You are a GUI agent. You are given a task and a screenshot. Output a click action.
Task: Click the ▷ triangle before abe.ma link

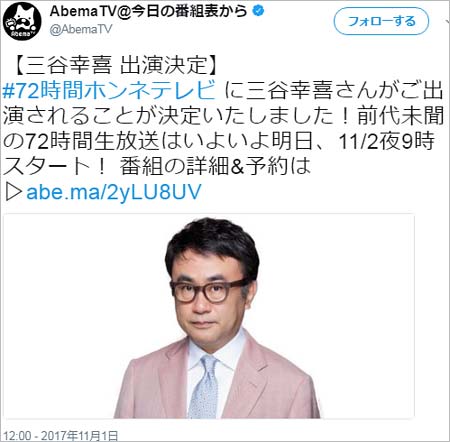[x=14, y=192]
